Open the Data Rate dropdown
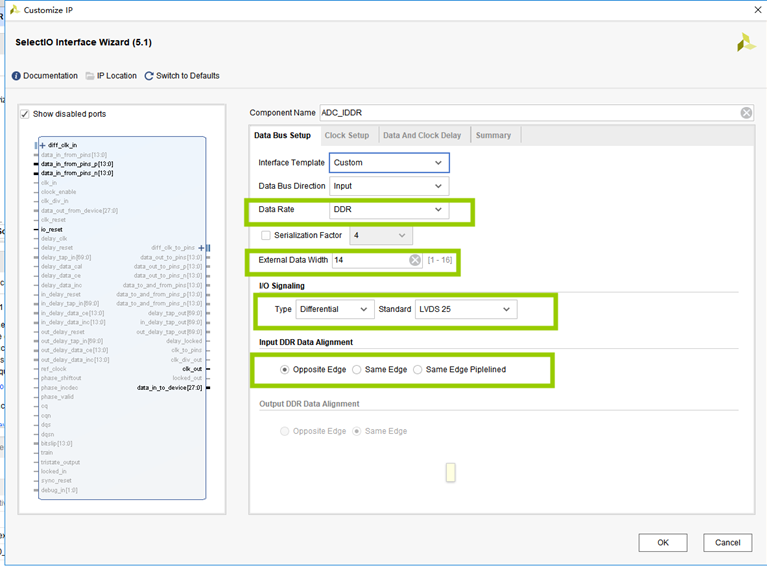This screenshot has height=568, width=767. tap(389, 209)
